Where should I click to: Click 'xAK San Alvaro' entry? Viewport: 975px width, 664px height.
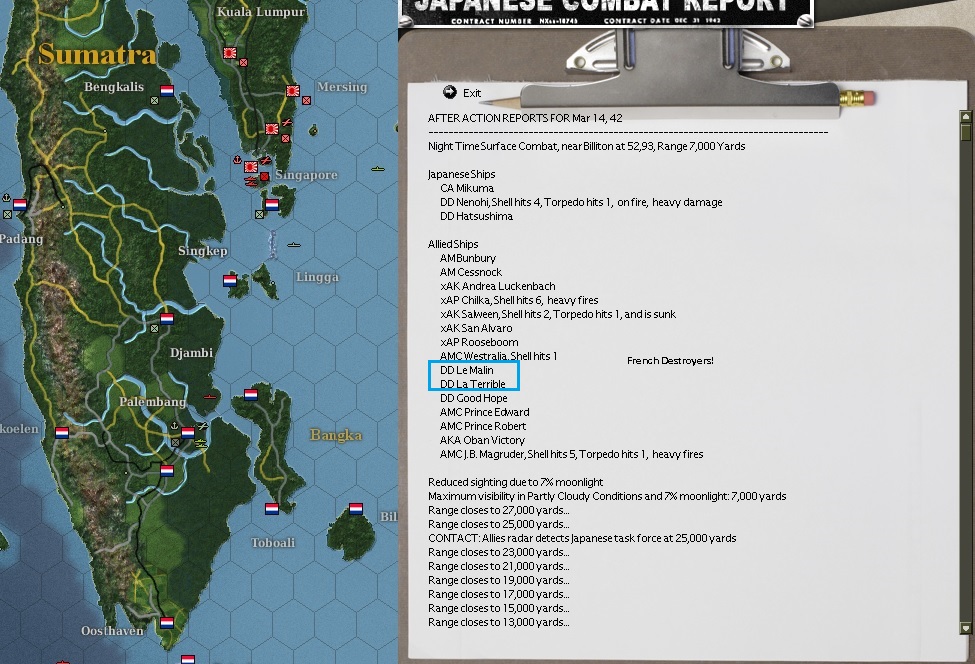476,328
